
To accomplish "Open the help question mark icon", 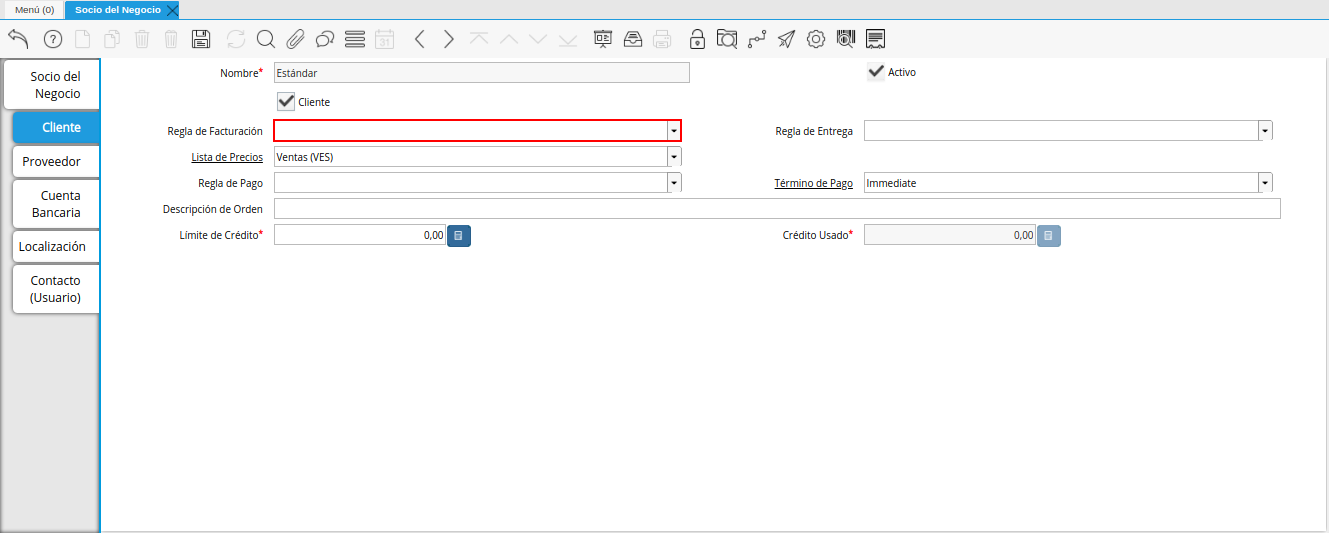I will 53,39.
